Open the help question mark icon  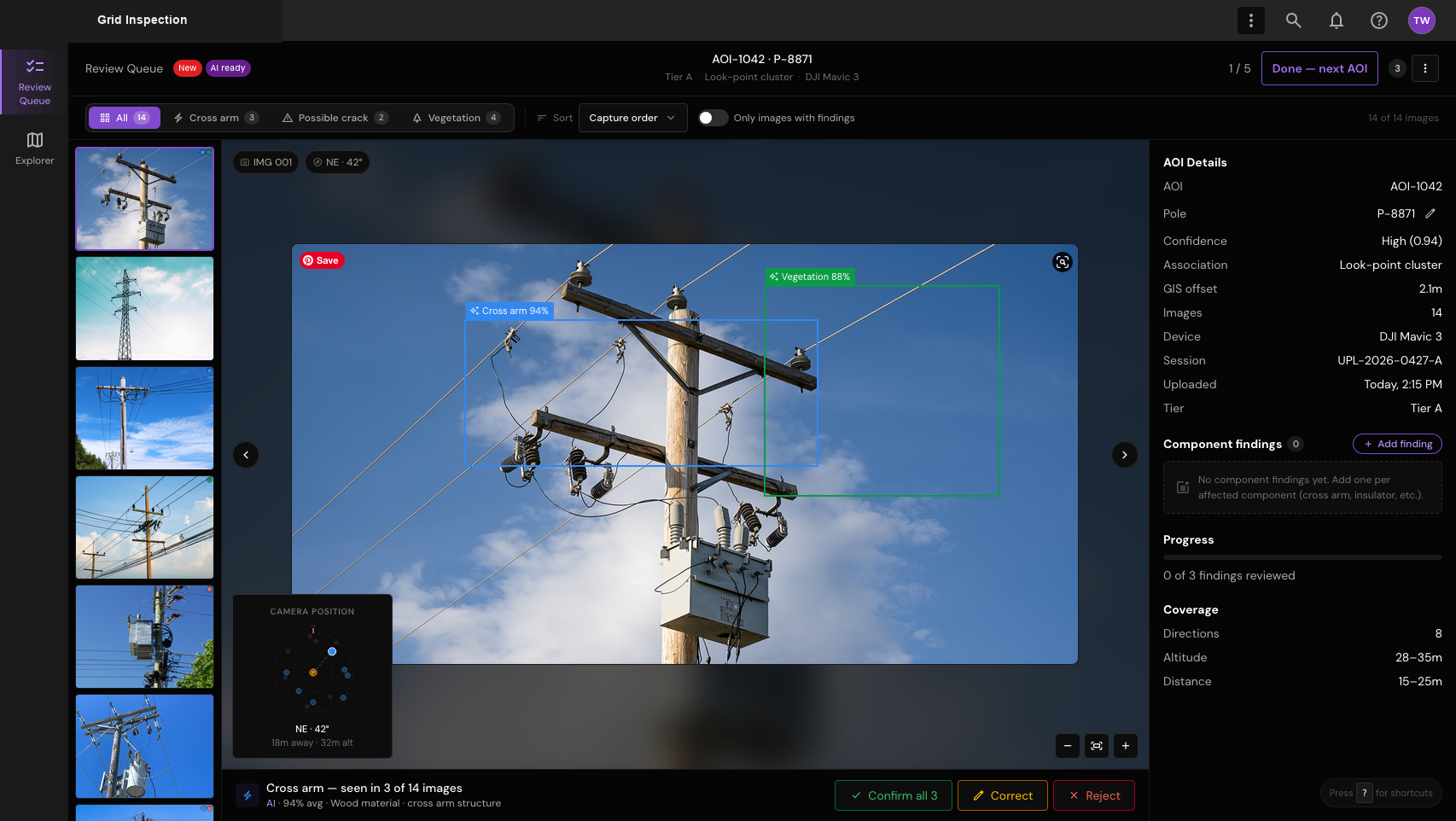1378,20
